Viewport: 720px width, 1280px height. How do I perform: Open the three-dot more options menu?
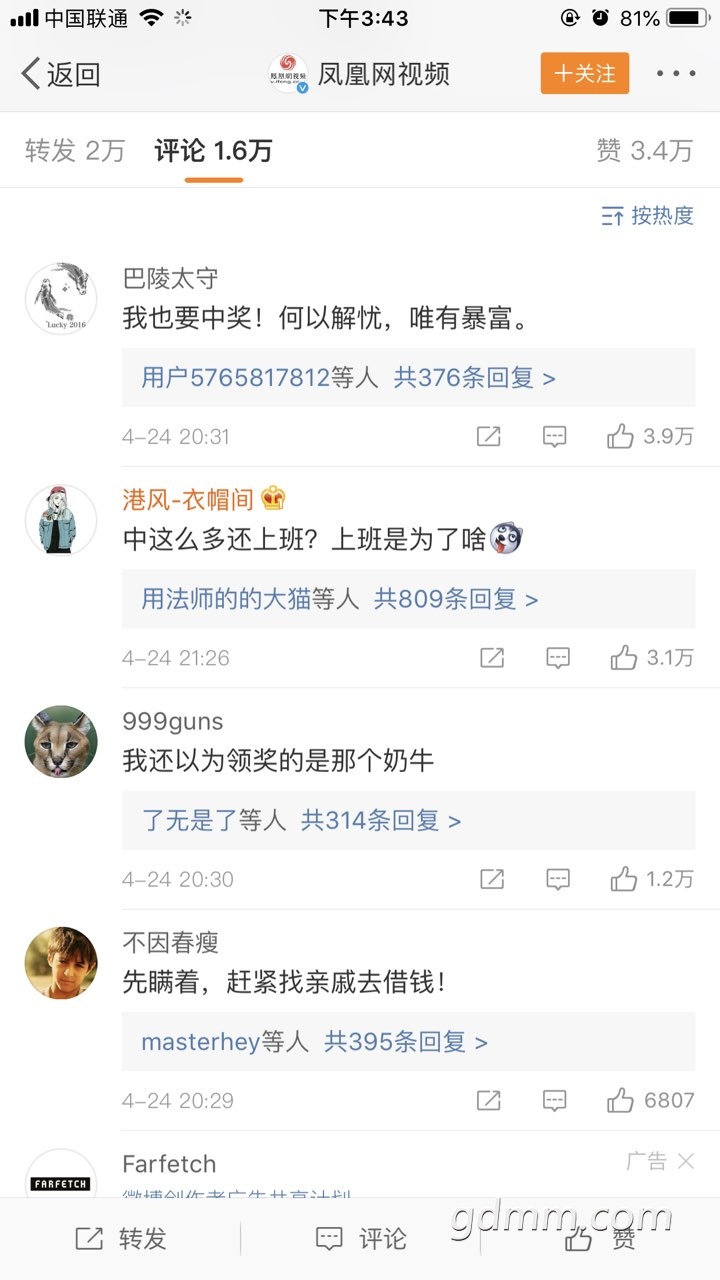pyautogui.click(x=676, y=74)
